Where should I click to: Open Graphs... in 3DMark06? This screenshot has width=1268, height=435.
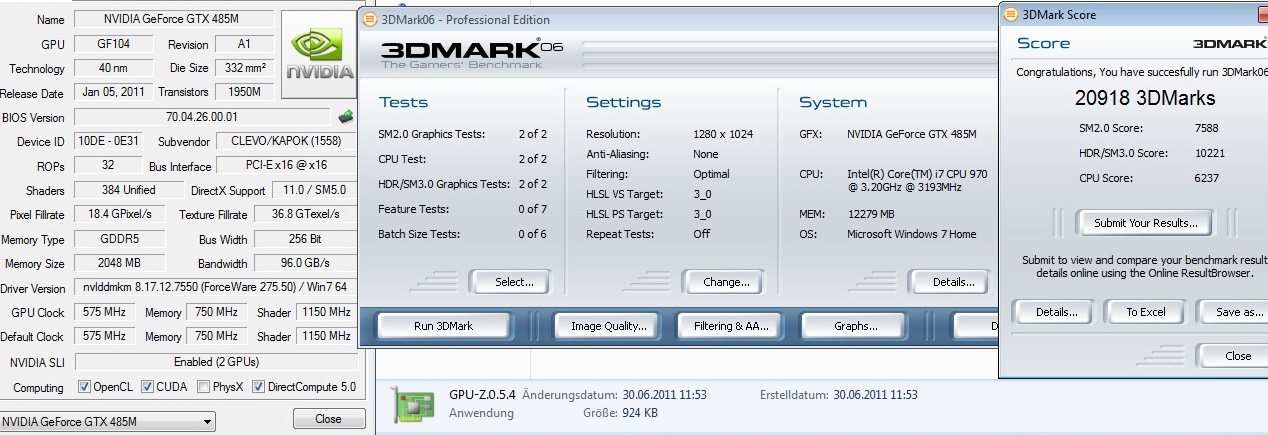pos(855,326)
